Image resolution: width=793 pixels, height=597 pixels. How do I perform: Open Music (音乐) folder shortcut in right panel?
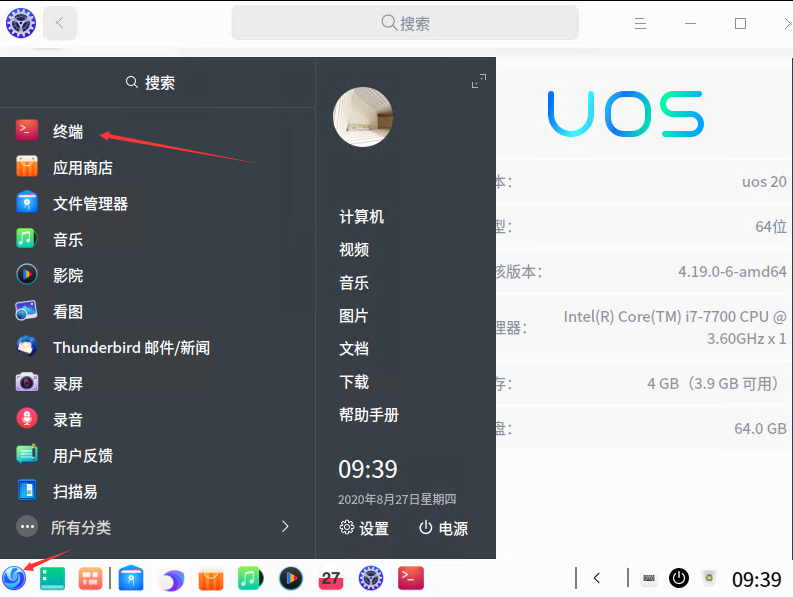tap(354, 282)
